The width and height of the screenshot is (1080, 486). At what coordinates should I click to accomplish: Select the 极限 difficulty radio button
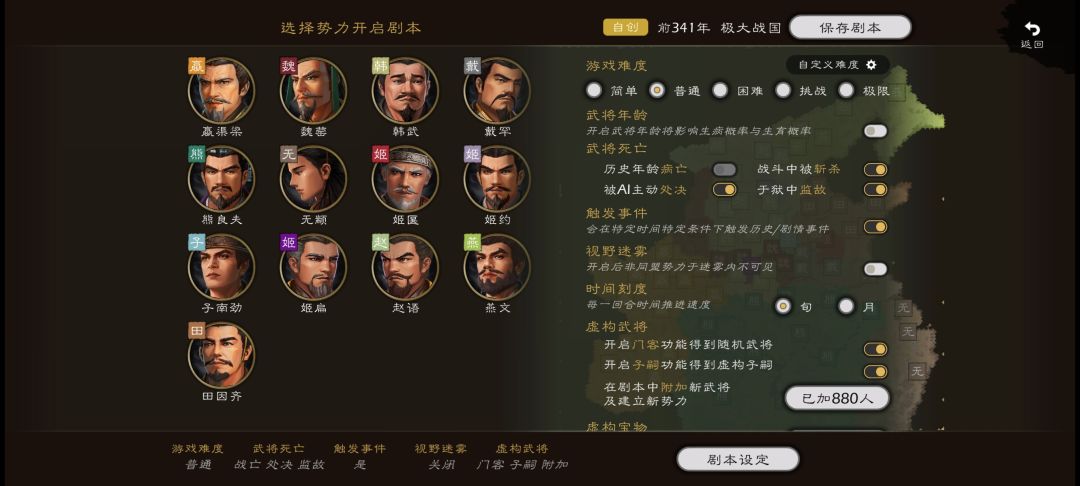tap(846, 90)
